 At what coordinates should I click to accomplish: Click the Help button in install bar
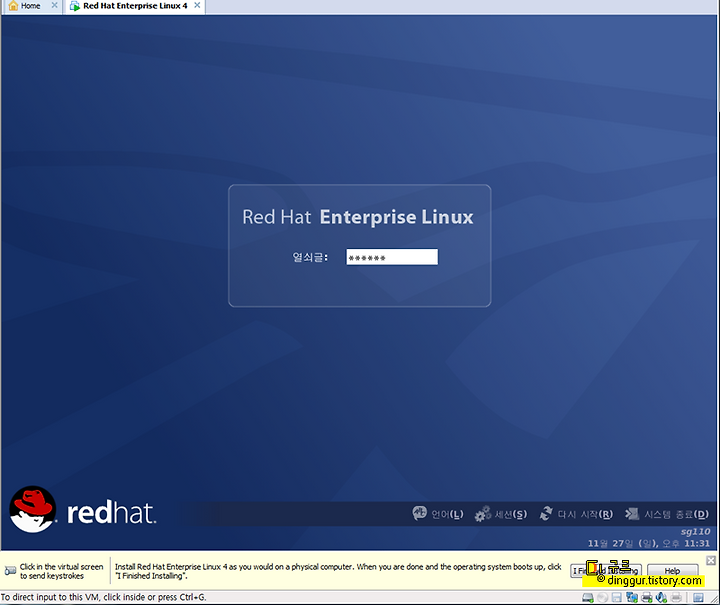(672, 571)
